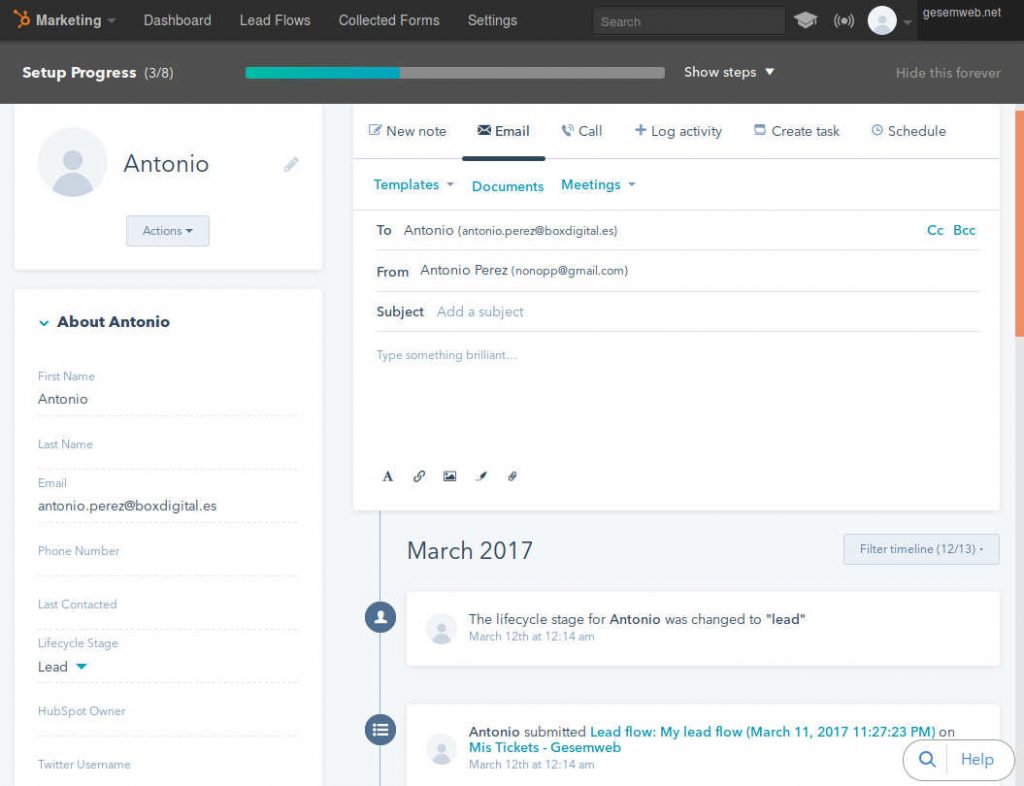Open the email signature tool
Viewport: 1024px width, 786px height.
click(481, 476)
